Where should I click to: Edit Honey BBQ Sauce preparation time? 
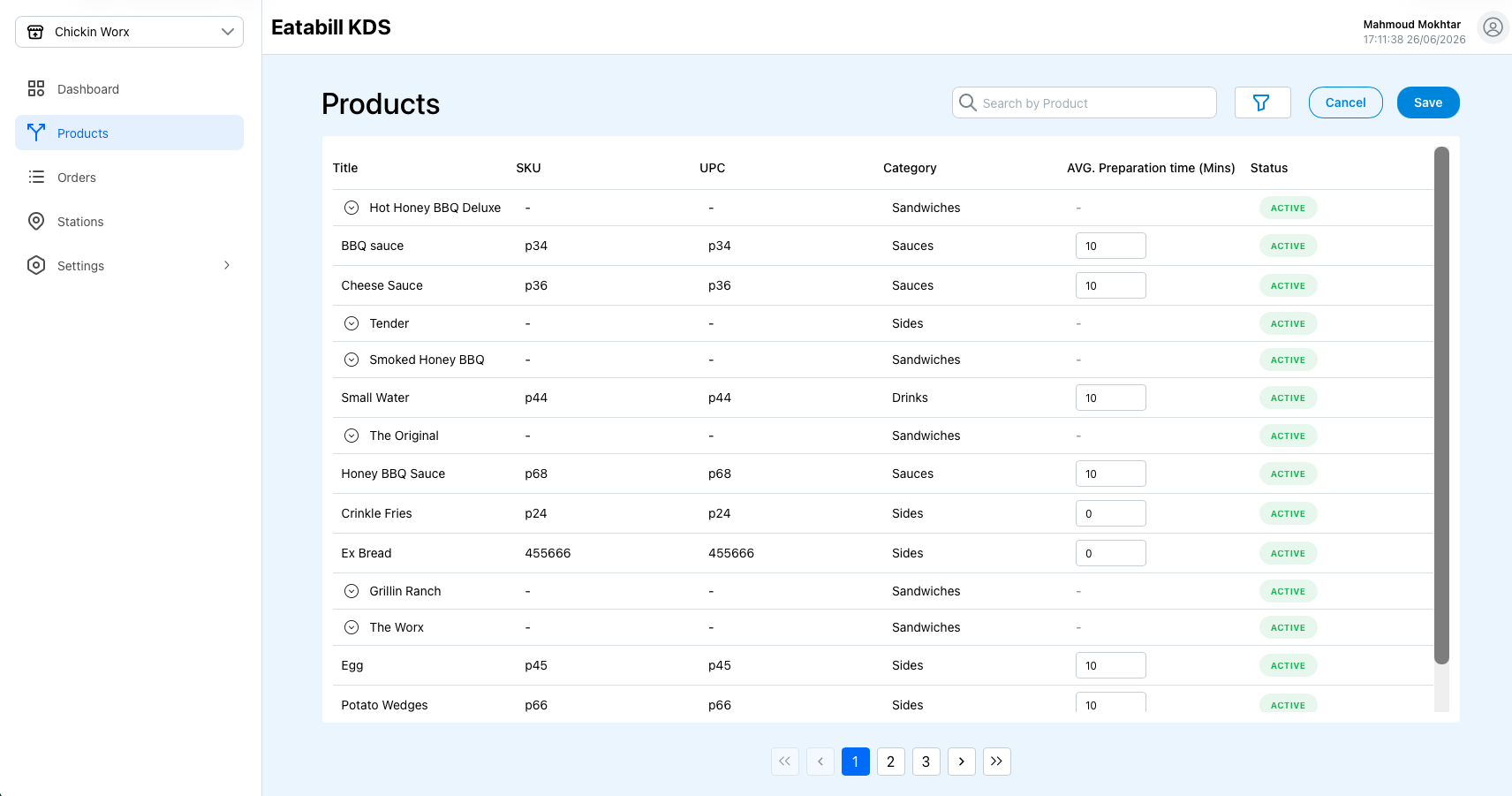click(x=1110, y=474)
